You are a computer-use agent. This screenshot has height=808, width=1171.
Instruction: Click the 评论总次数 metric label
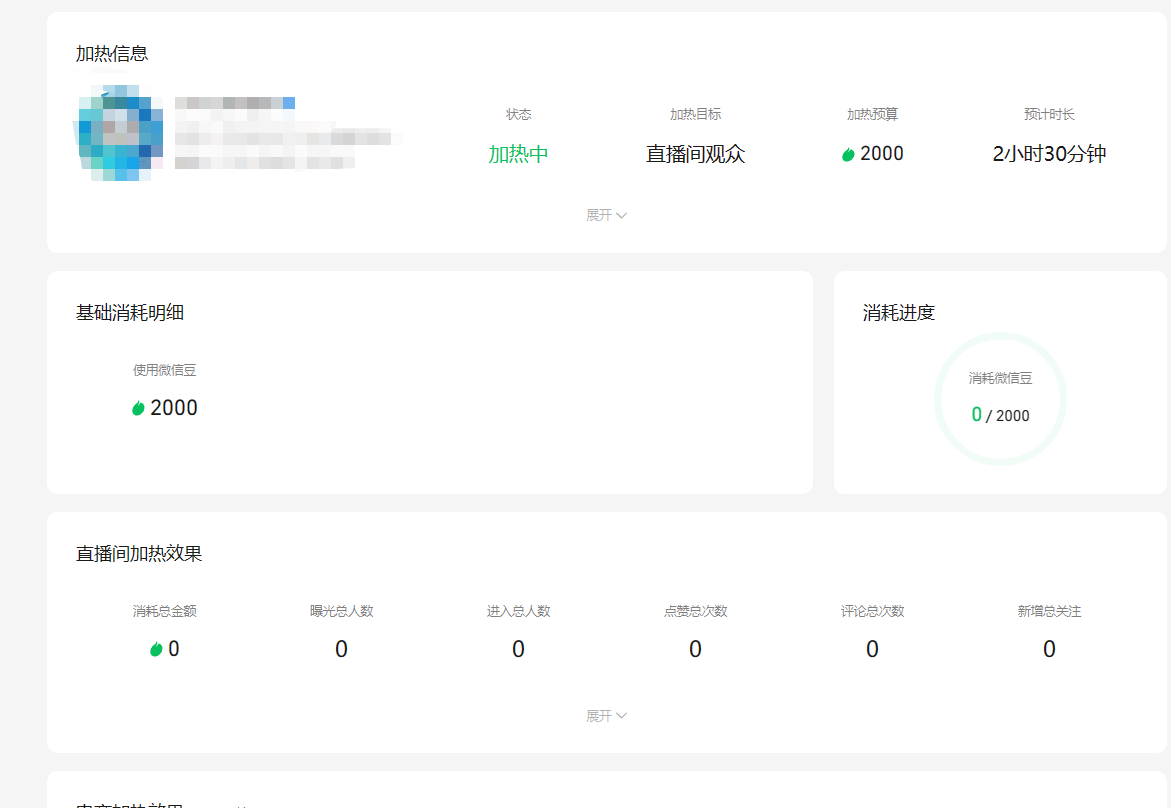(872, 612)
